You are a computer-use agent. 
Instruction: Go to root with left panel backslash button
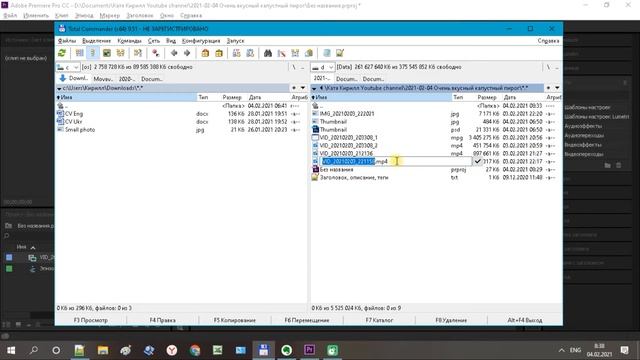click(x=293, y=67)
